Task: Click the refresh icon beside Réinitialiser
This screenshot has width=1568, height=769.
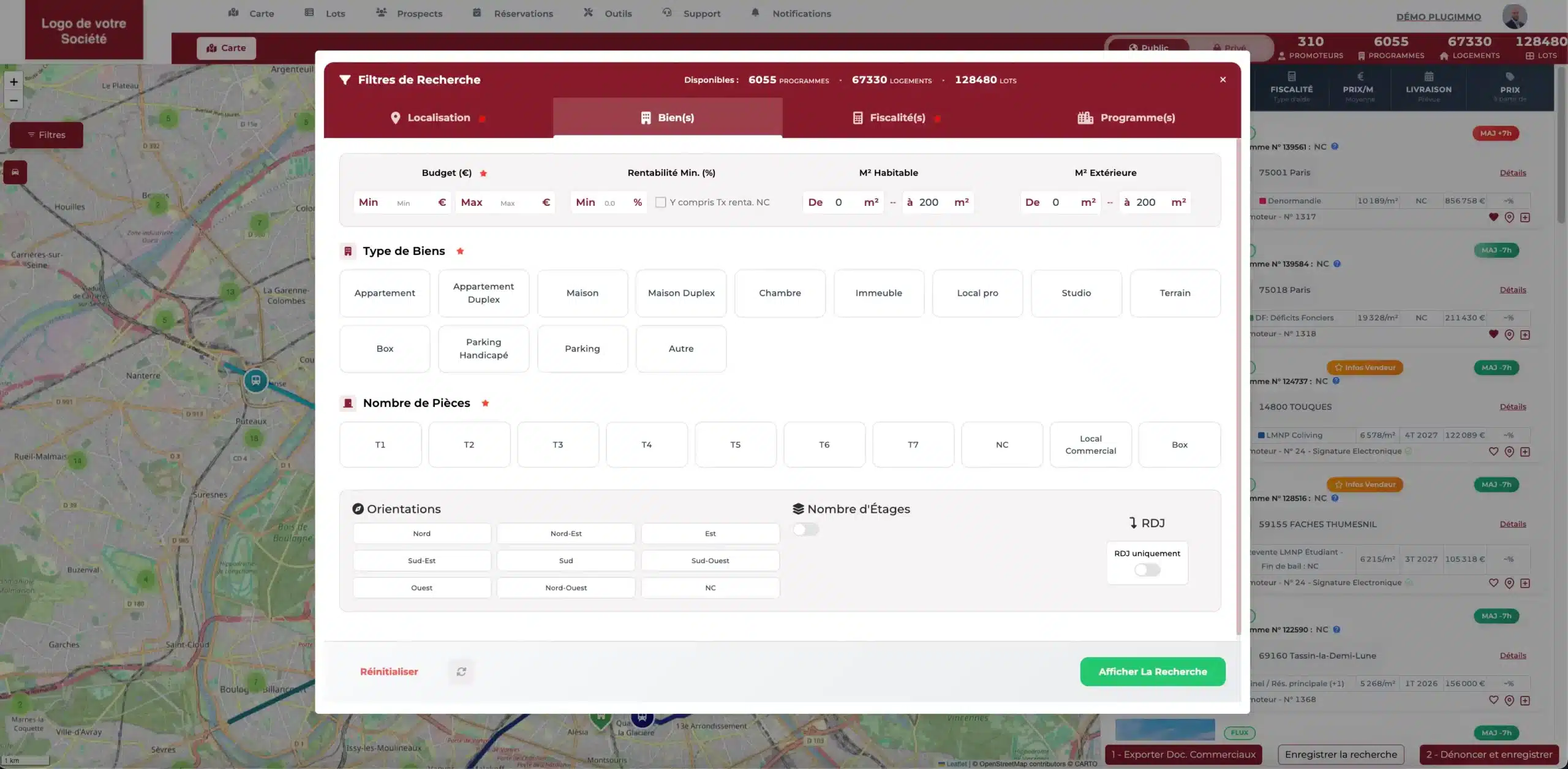Action: click(x=461, y=672)
